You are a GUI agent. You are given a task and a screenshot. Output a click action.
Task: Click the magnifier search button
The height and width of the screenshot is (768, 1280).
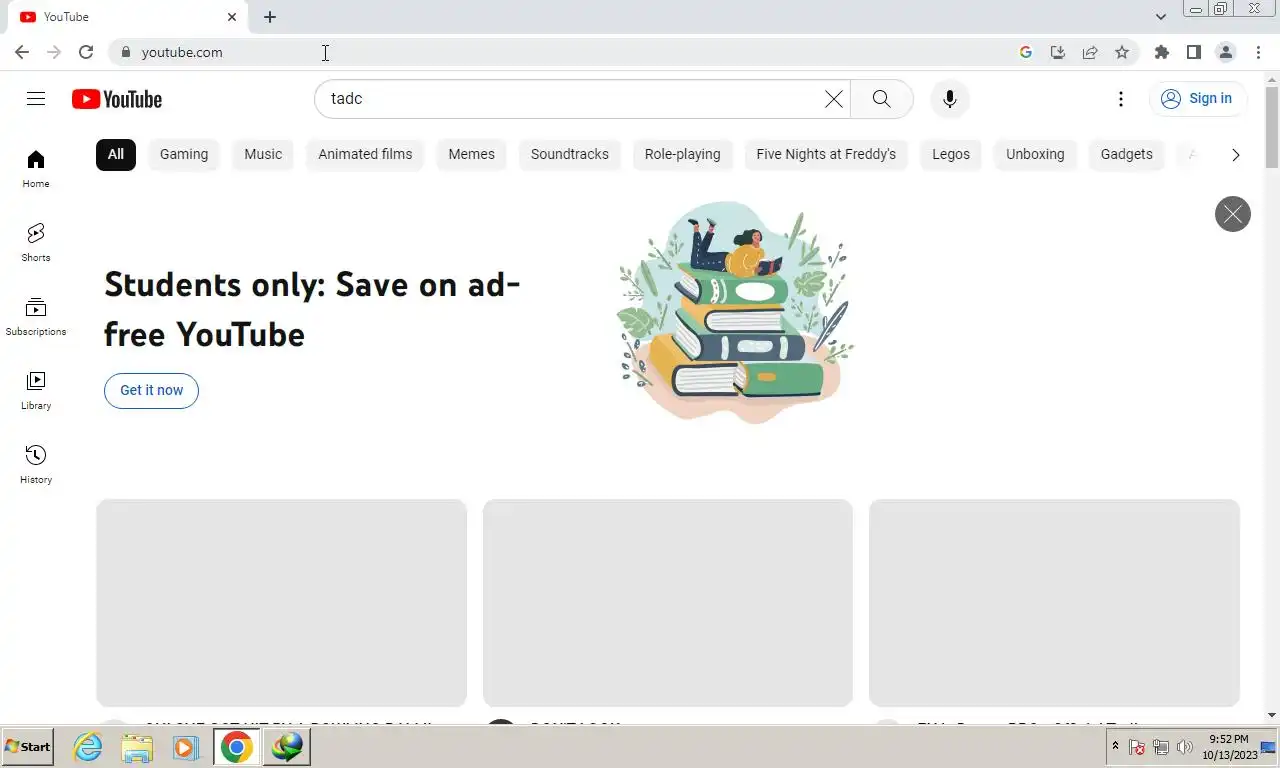(x=881, y=99)
